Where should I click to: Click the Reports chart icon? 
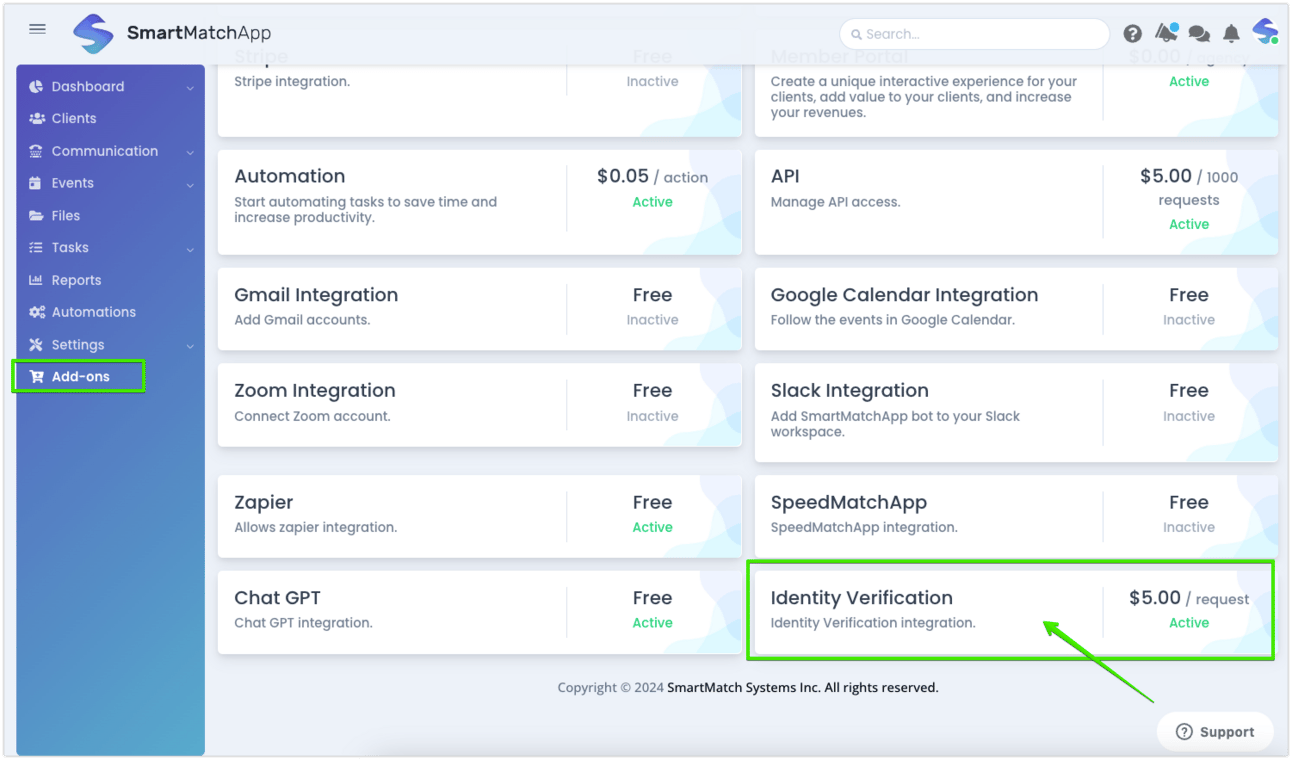pyautogui.click(x=36, y=280)
